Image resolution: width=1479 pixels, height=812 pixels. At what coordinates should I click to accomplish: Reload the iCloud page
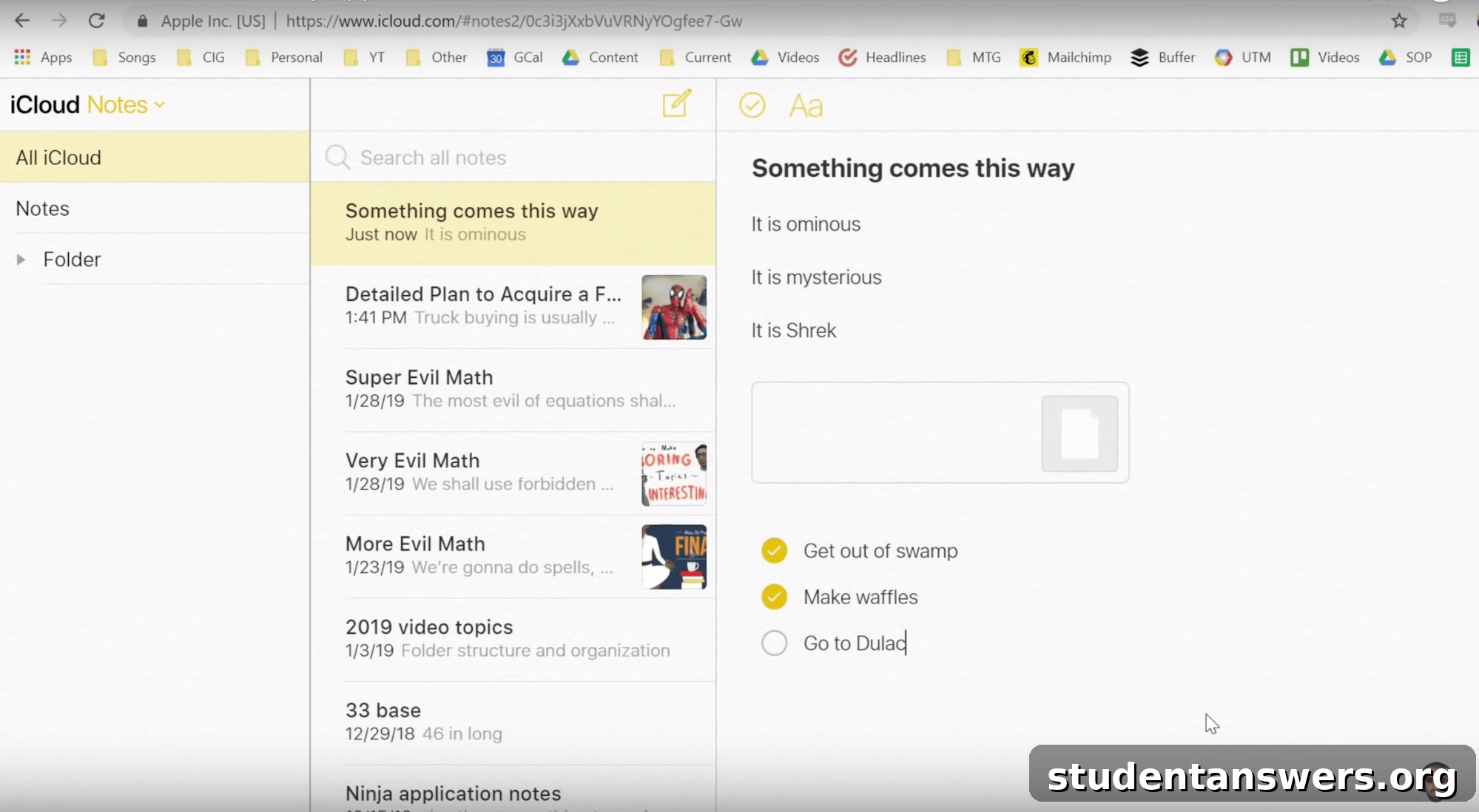coord(96,21)
